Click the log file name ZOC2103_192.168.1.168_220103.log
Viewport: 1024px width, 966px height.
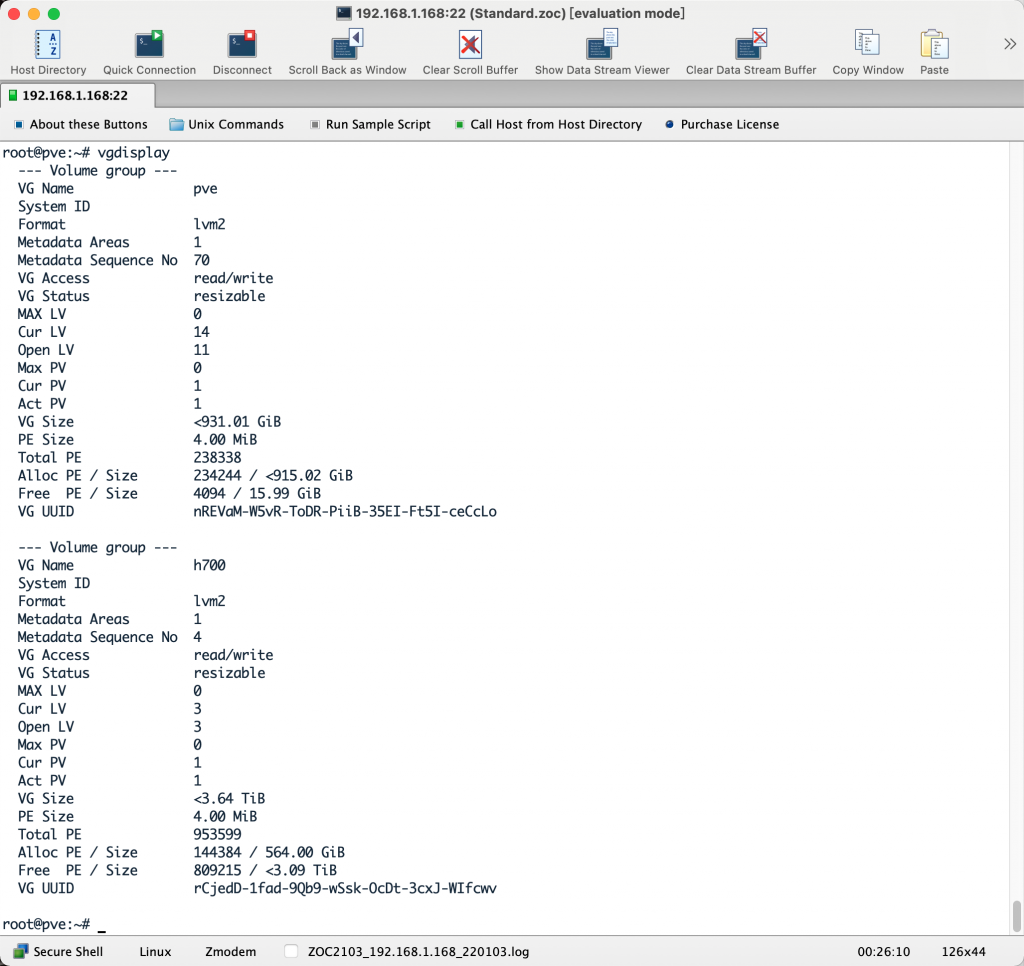pyautogui.click(x=418, y=952)
